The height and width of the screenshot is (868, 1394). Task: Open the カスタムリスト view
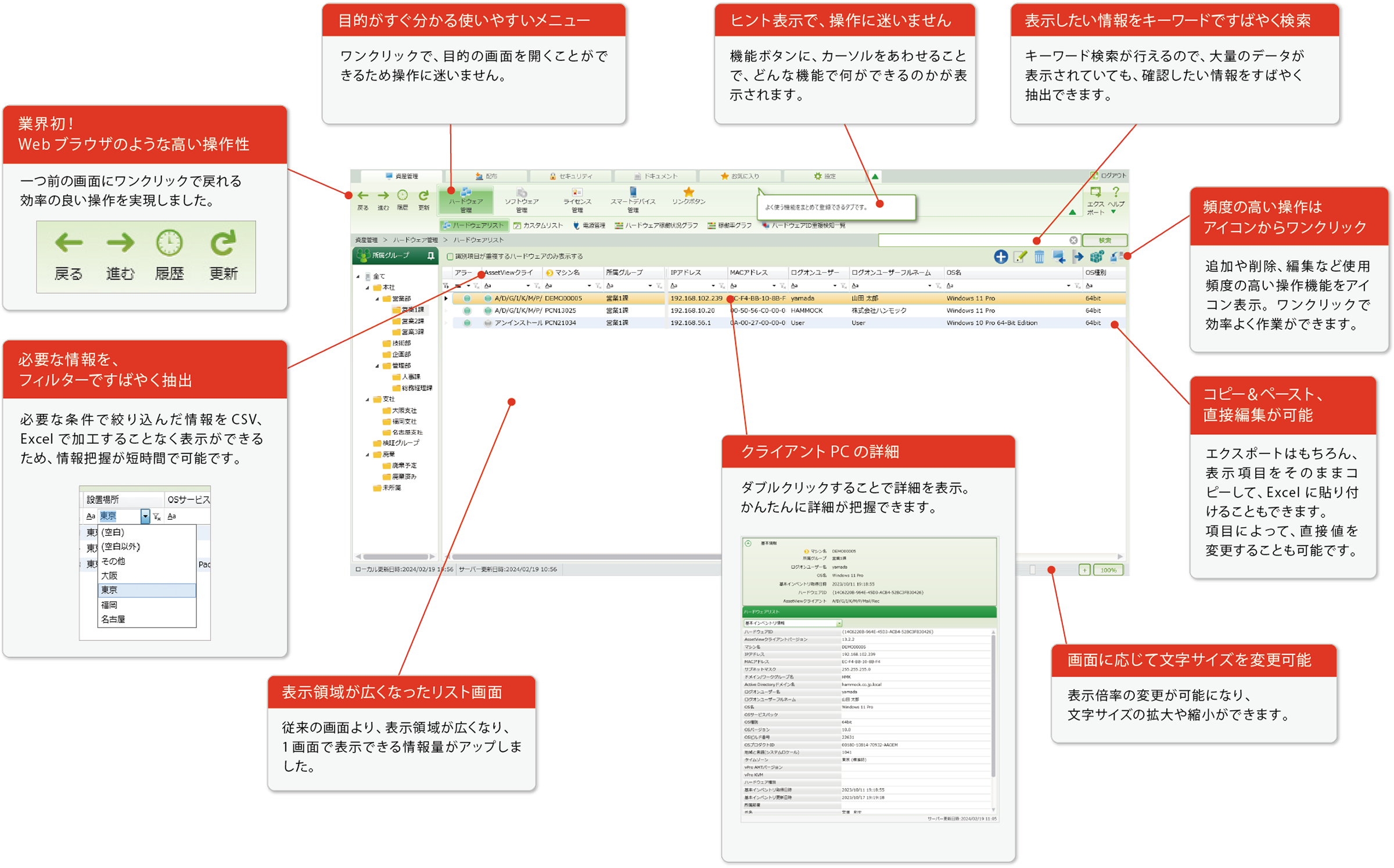[538, 225]
